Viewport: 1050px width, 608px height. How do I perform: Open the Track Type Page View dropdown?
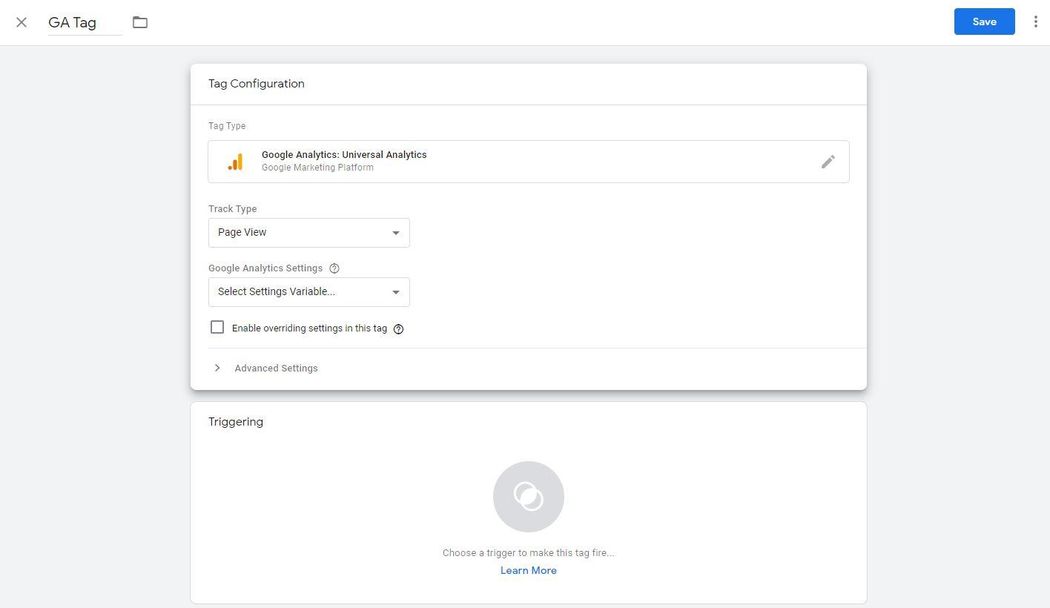point(308,233)
